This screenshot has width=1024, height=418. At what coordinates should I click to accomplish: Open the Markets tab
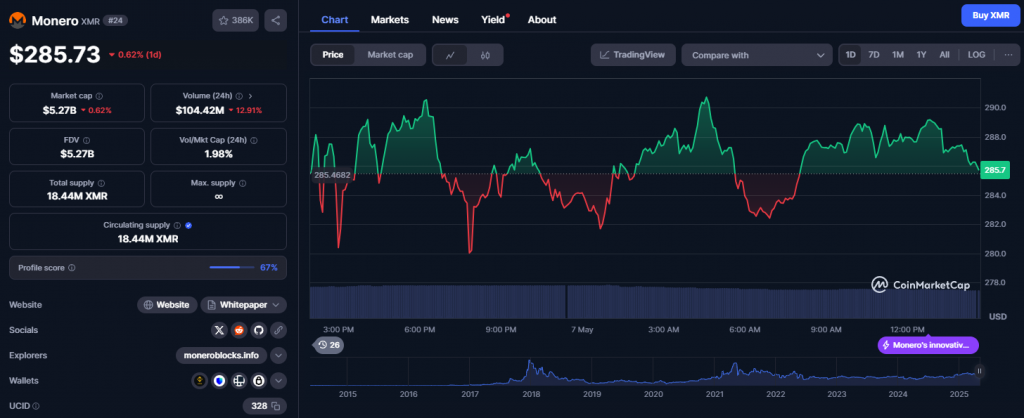390,20
